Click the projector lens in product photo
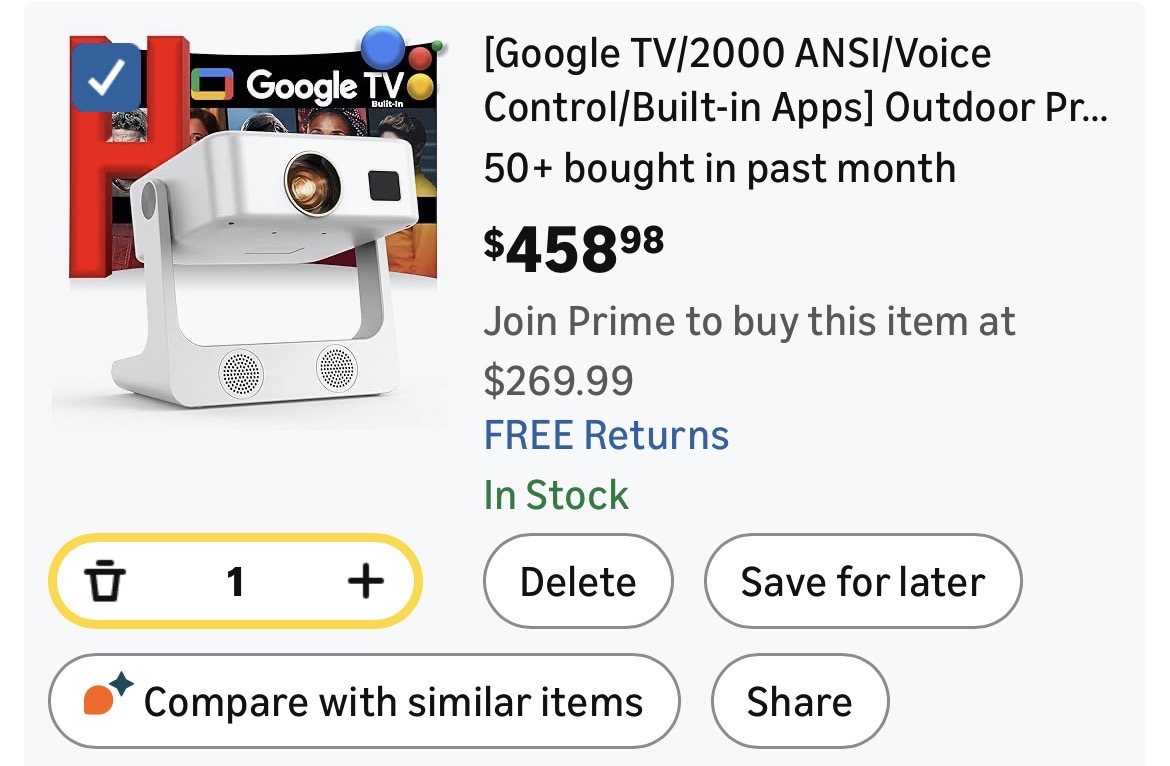 tap(306, 182)
